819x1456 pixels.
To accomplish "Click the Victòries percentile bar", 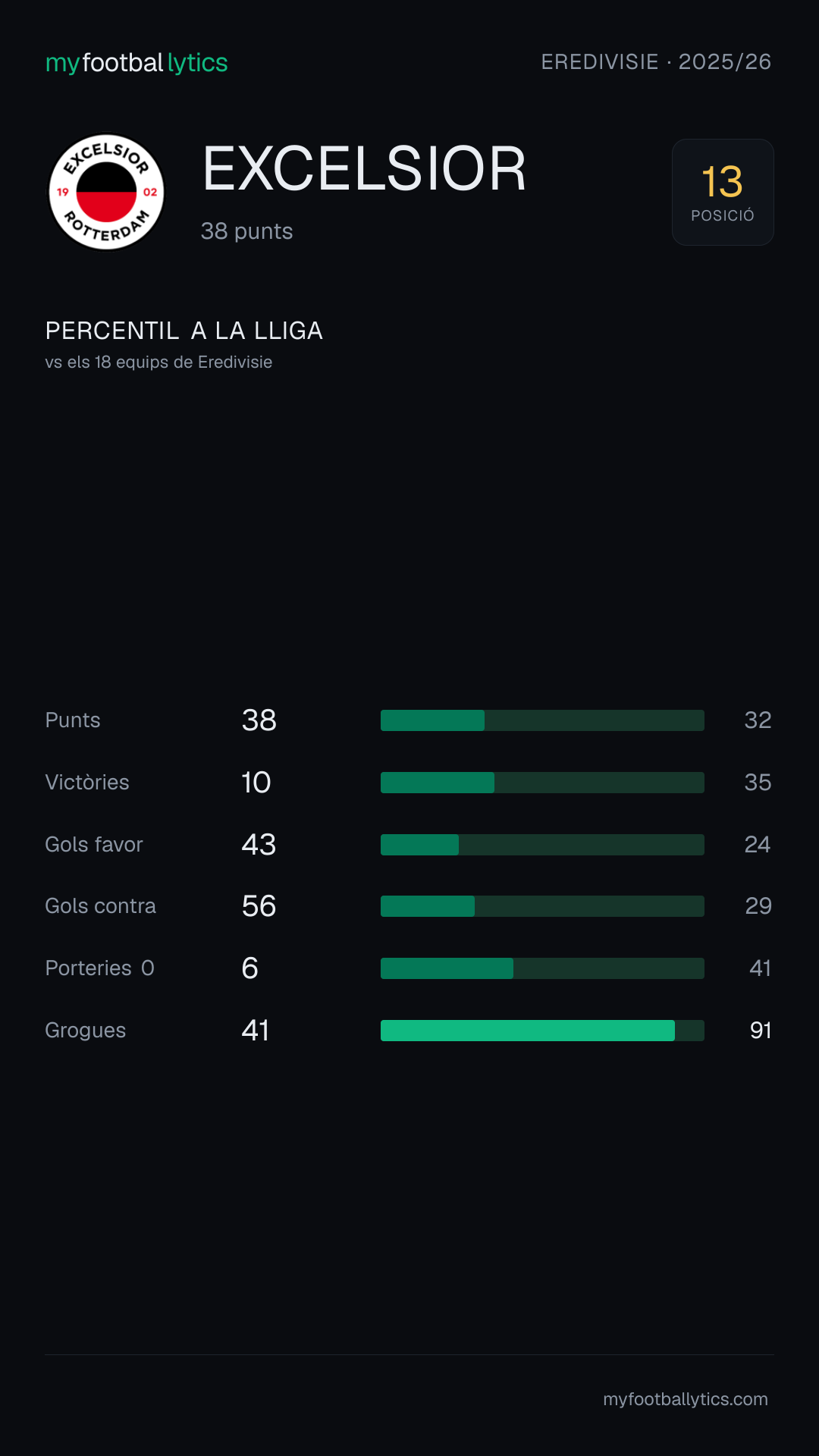I will 542,783.
